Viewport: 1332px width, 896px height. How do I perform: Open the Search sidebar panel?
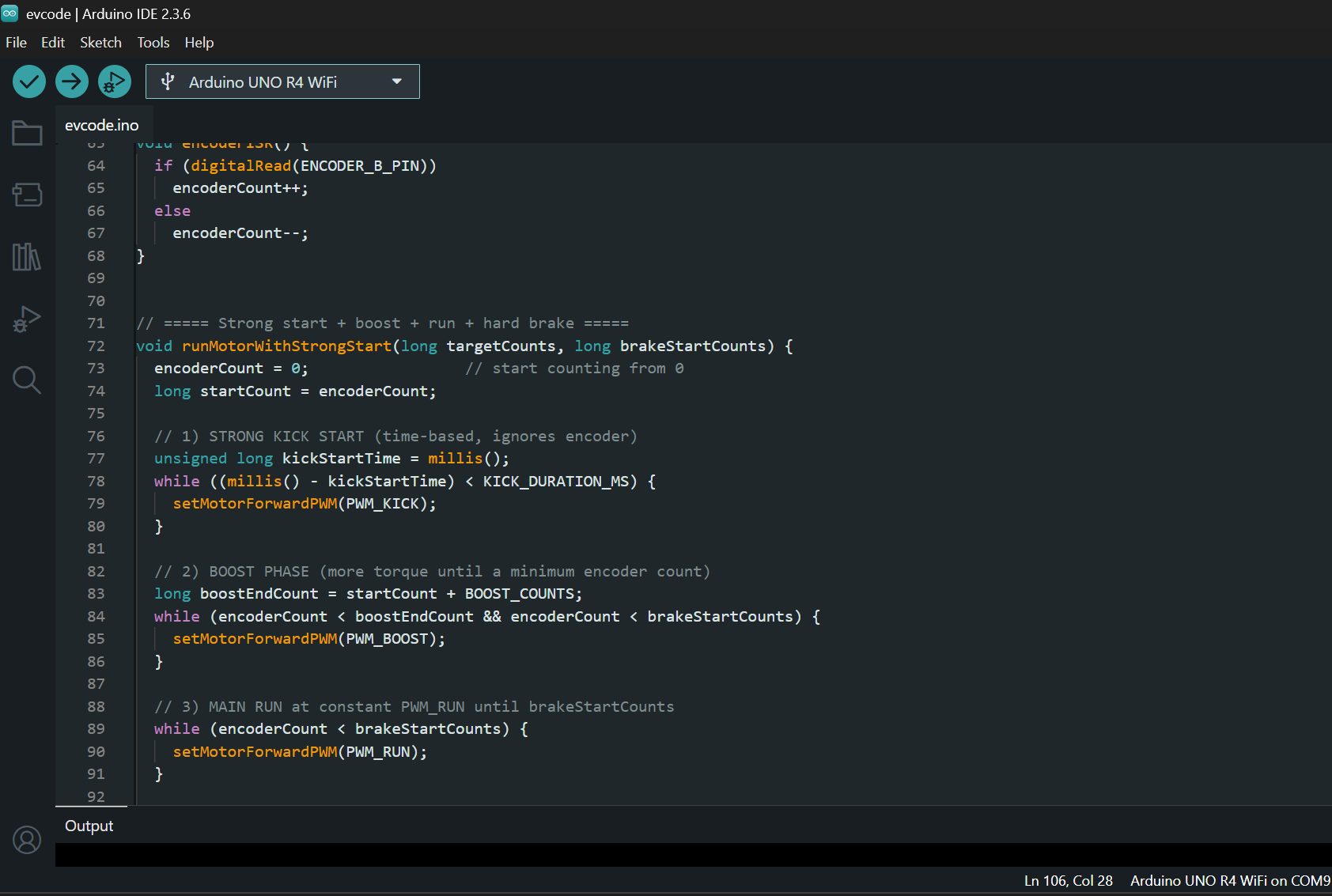click(27, 380)
